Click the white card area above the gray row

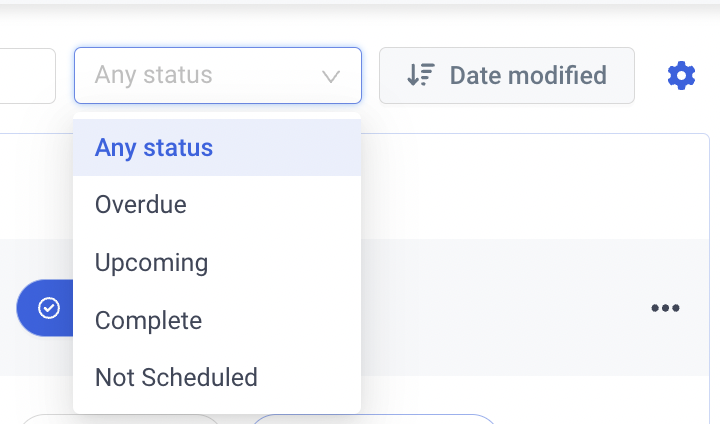[535, 186]
